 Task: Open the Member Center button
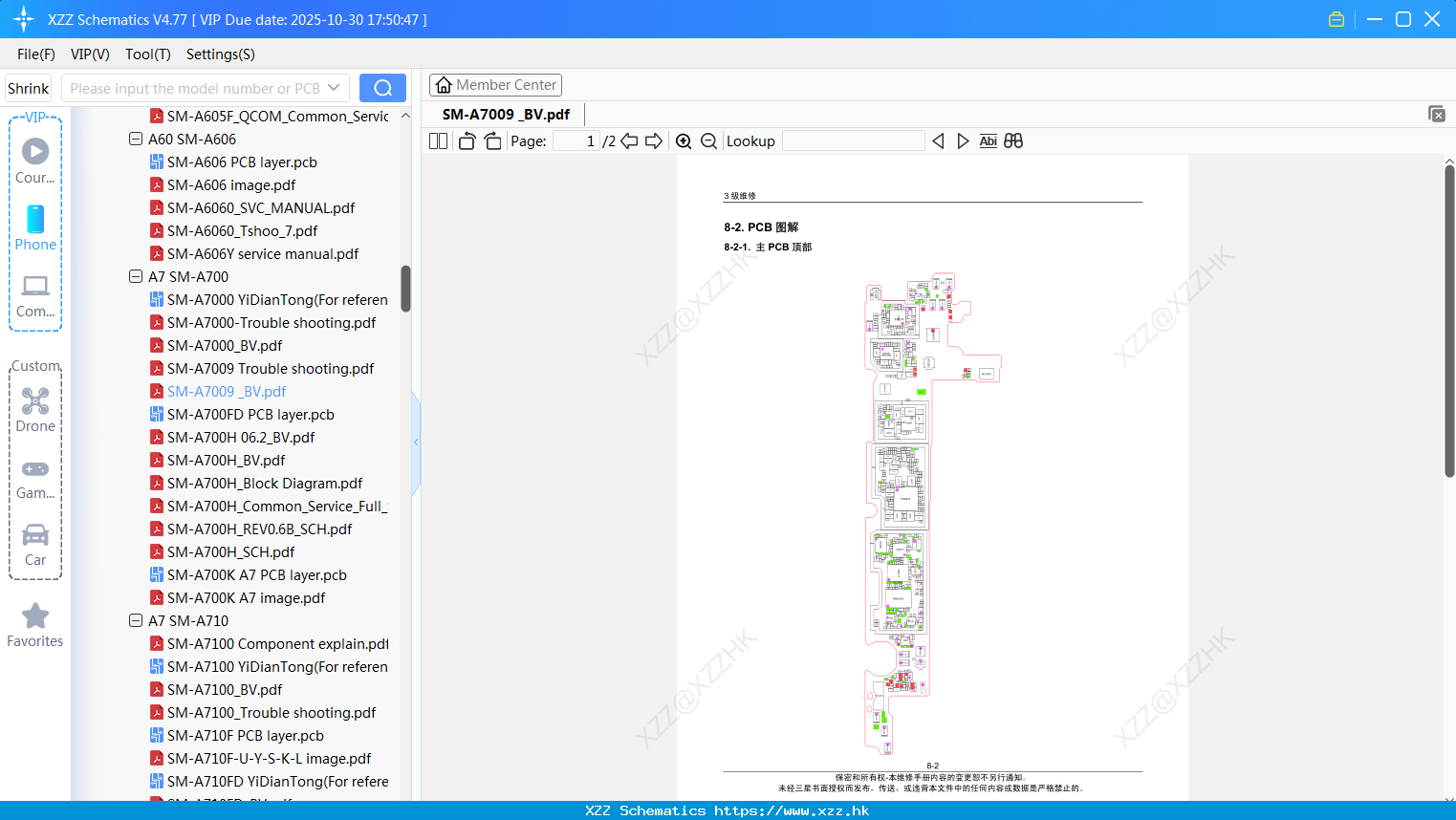coord(495,85)
